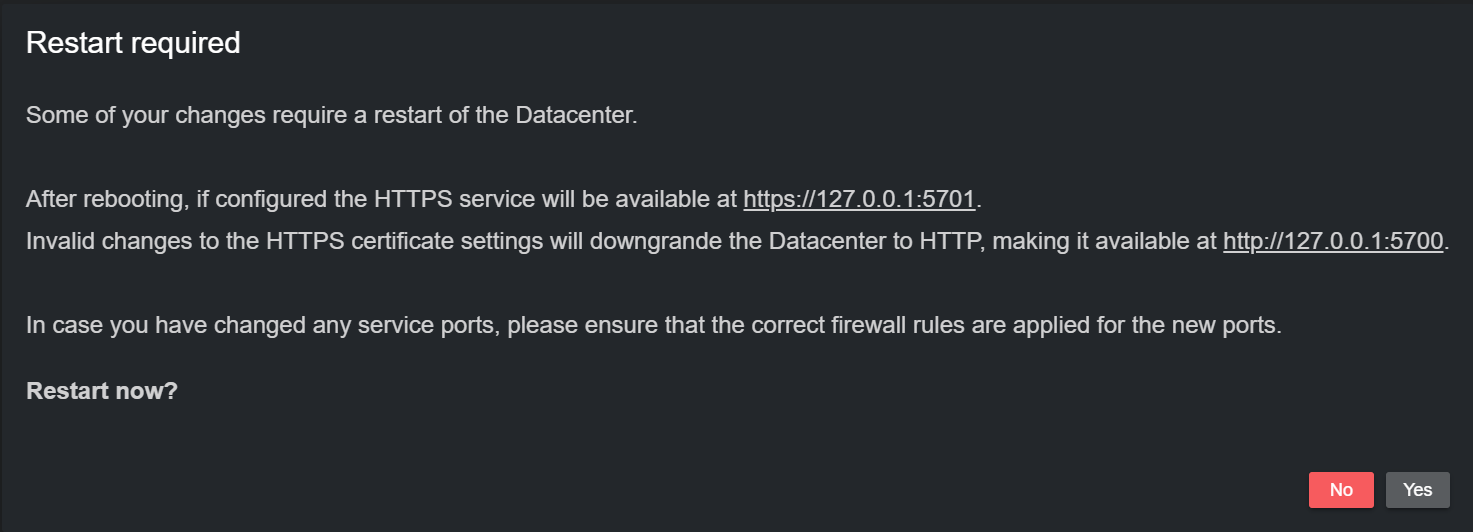This screenshot has height=532, width=1473.
Task: Click the phrase "HTTPS service will be available"
Action: pos(555,199)
